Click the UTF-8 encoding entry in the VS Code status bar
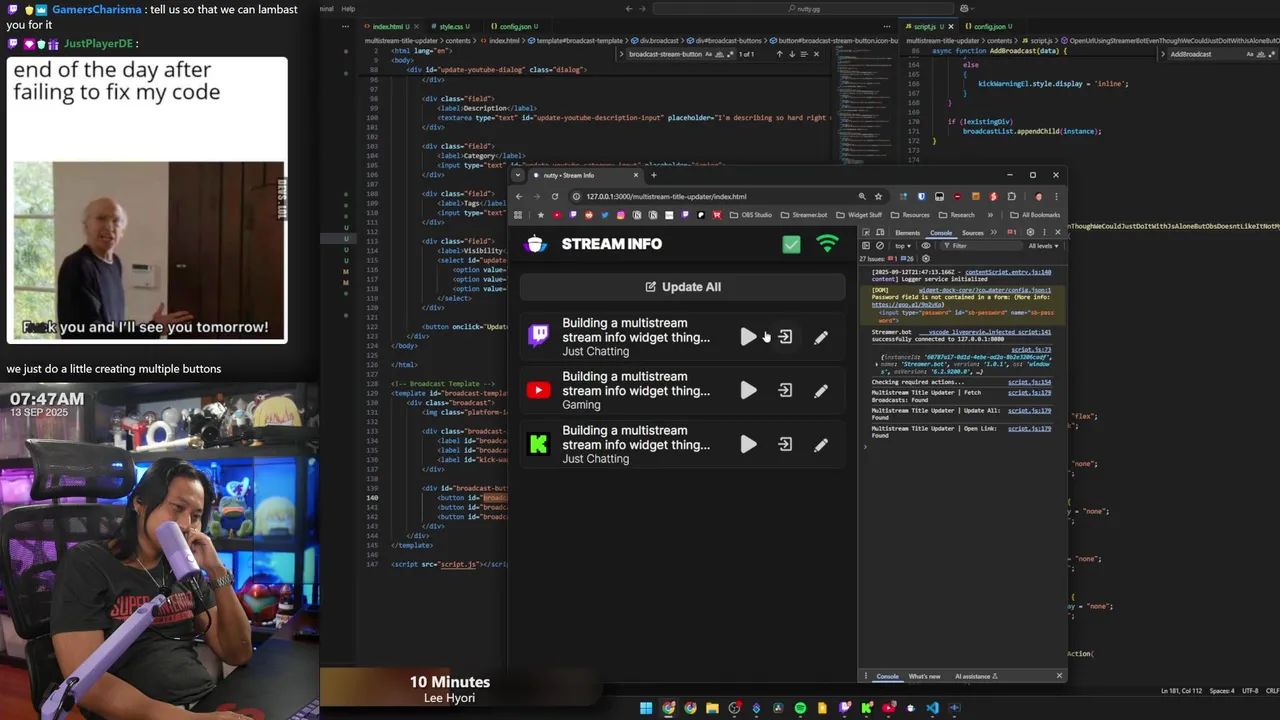The height and width of the screenshot is (720, 1280). [x=1250, y=691]
